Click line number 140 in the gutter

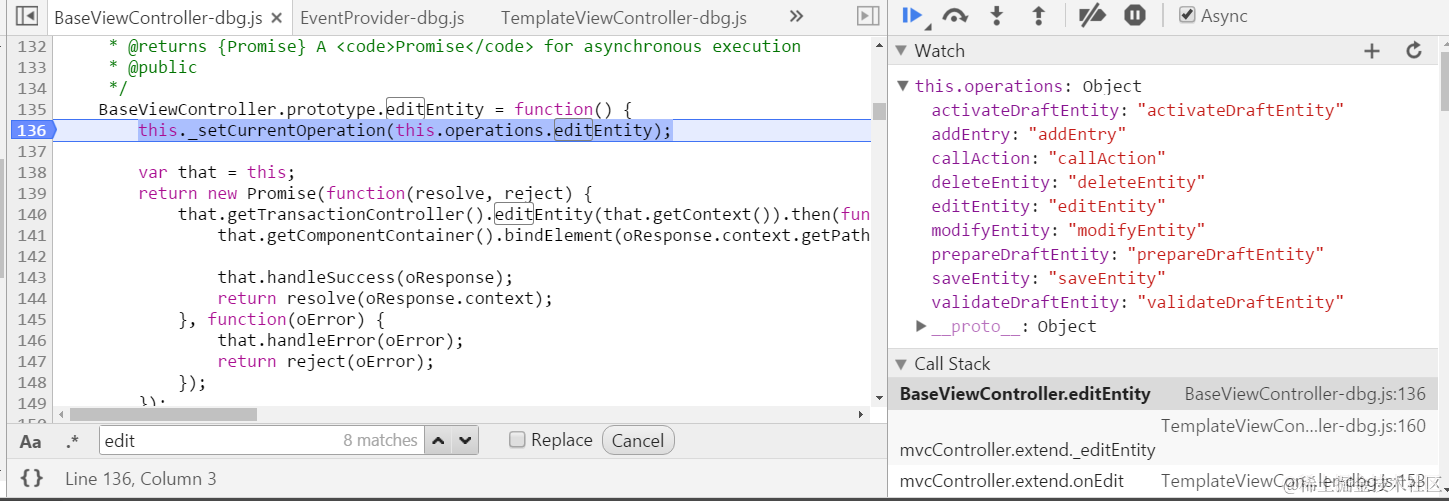(32, 214)
